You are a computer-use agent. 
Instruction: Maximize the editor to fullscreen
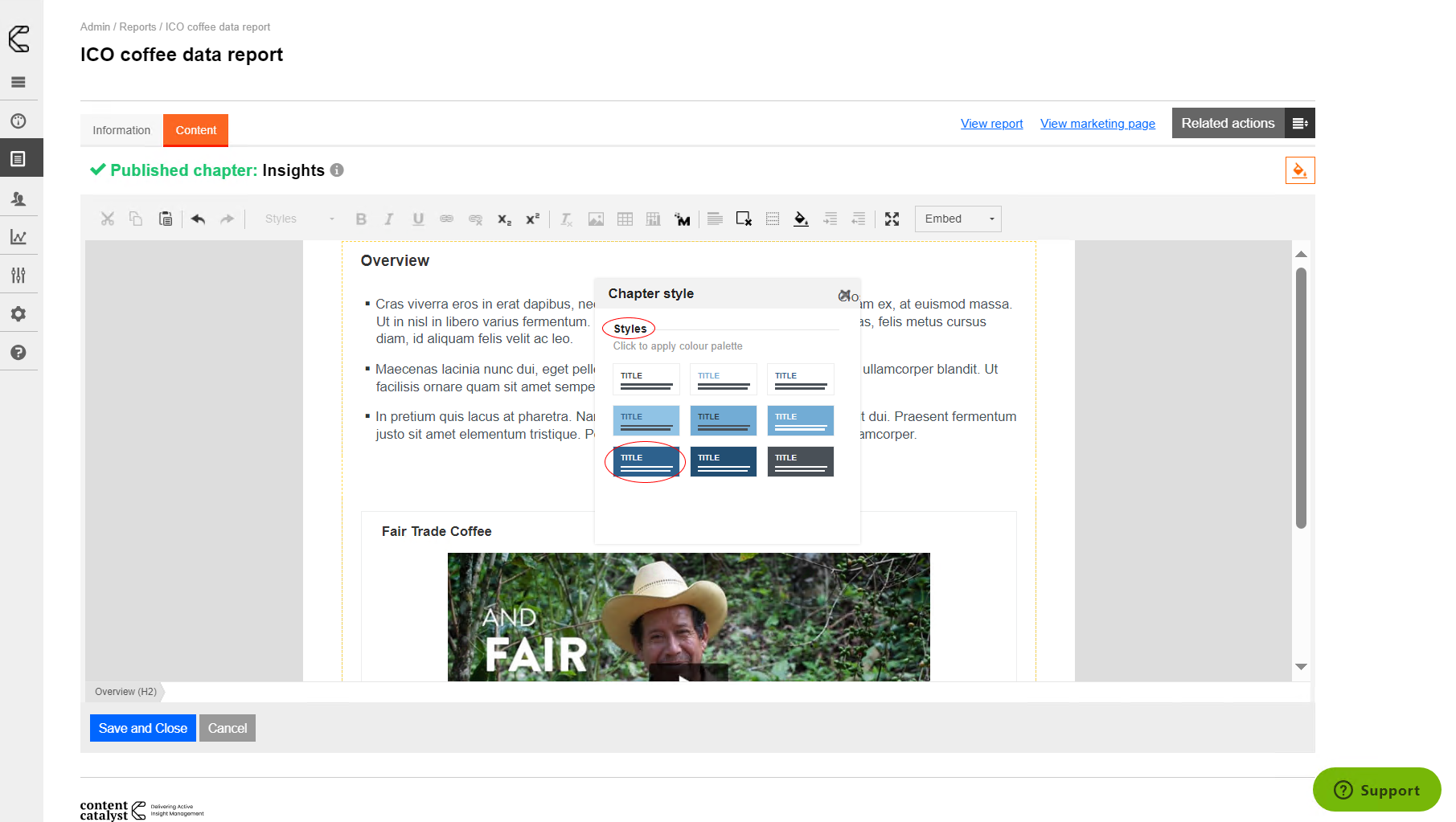[x=892, y=219]
